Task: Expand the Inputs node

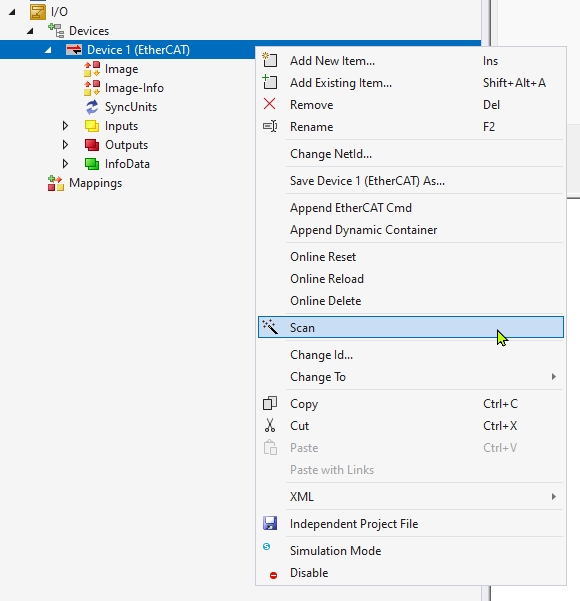Action: tap(65, 126)
